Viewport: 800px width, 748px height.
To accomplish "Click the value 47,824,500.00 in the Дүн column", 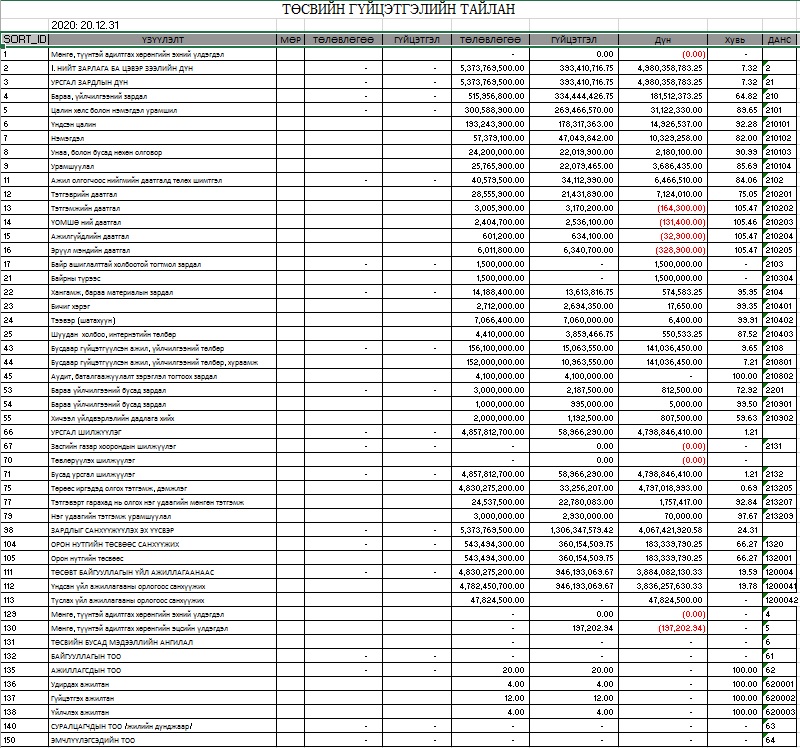I will [676, 600].
